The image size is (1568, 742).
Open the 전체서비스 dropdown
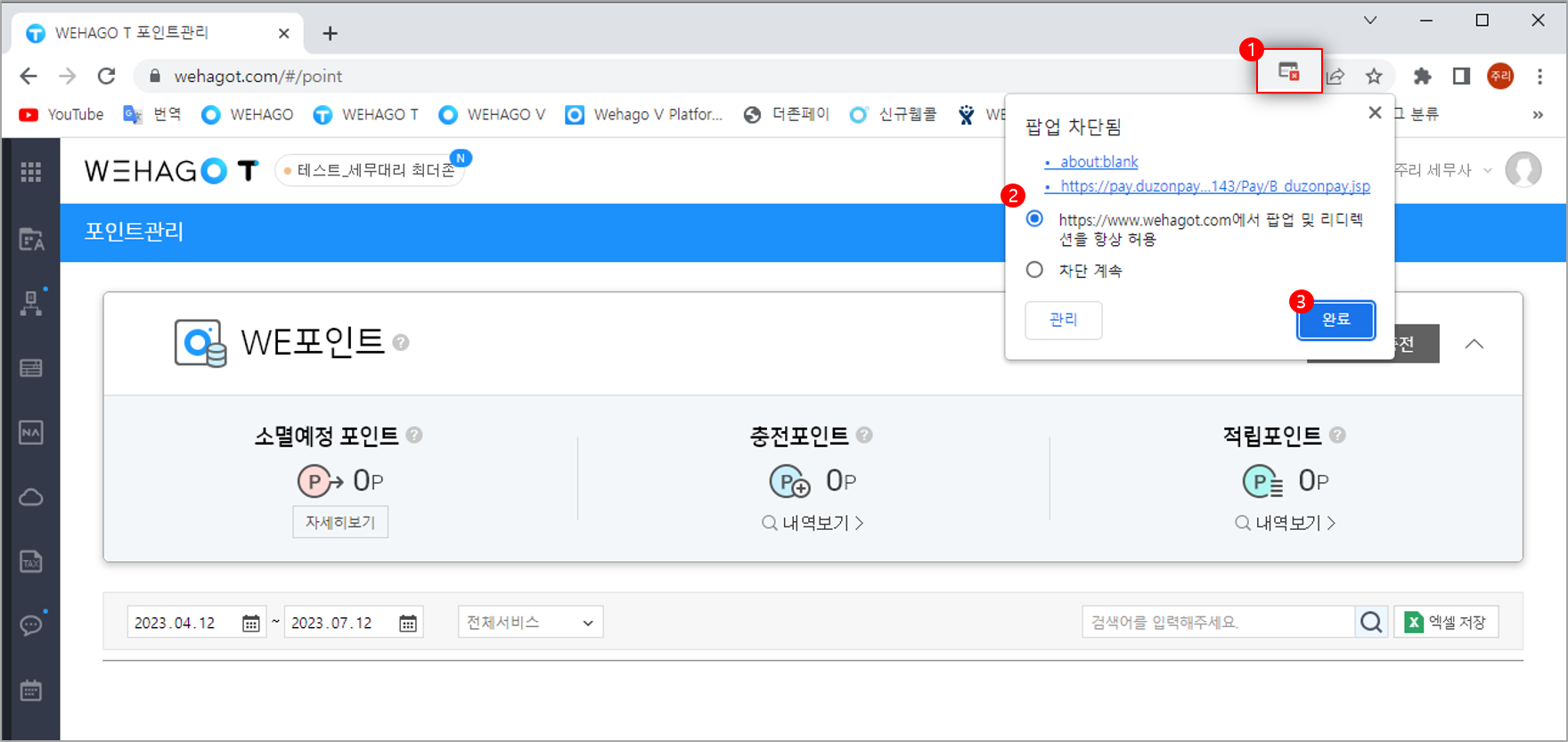click(530, 622)
